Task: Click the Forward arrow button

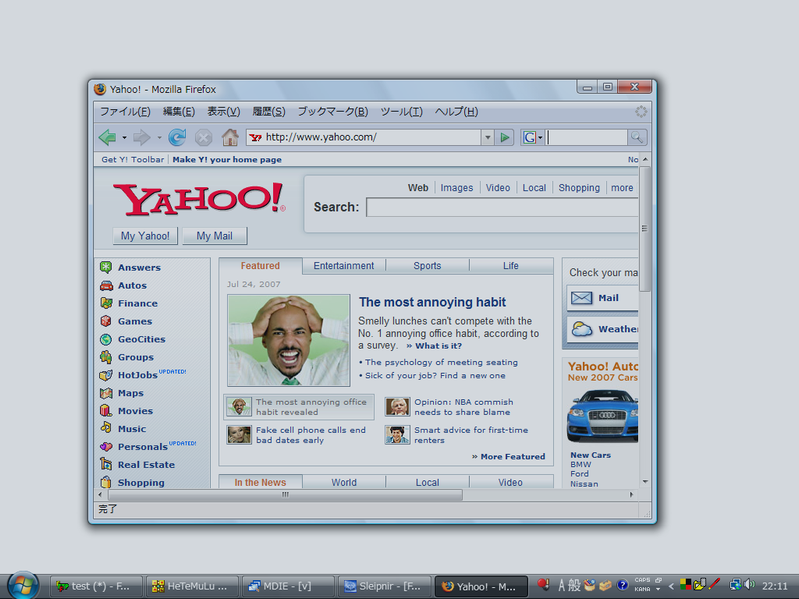Action: [x=142, y=137]
